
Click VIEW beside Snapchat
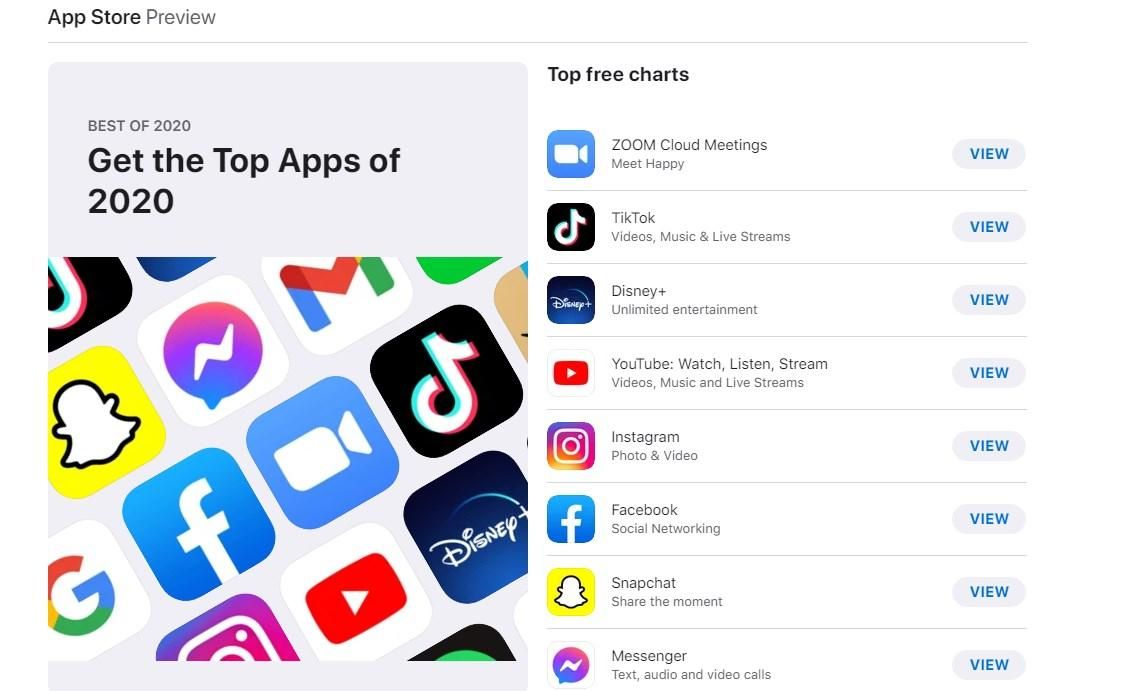pyautogui.click(x=989, y=592)
